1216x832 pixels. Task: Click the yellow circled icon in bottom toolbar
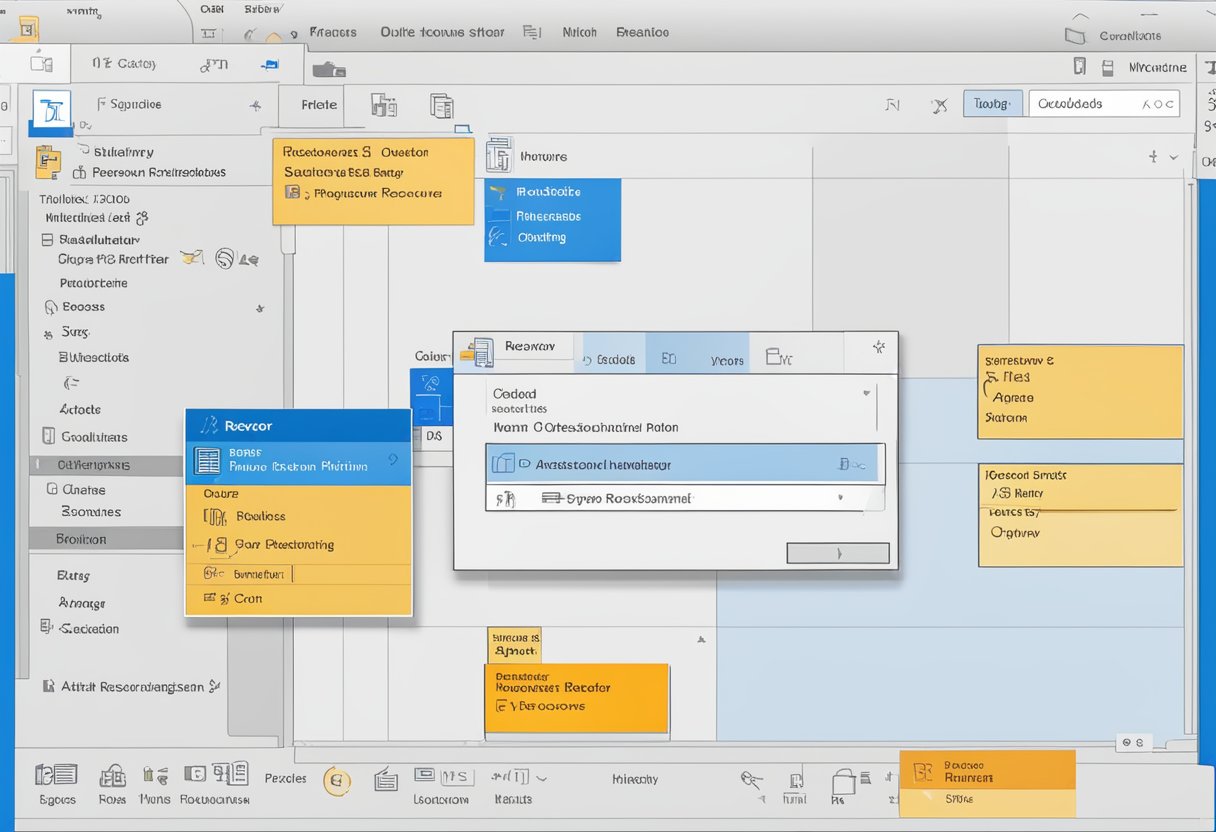click(x=337, y=781)
